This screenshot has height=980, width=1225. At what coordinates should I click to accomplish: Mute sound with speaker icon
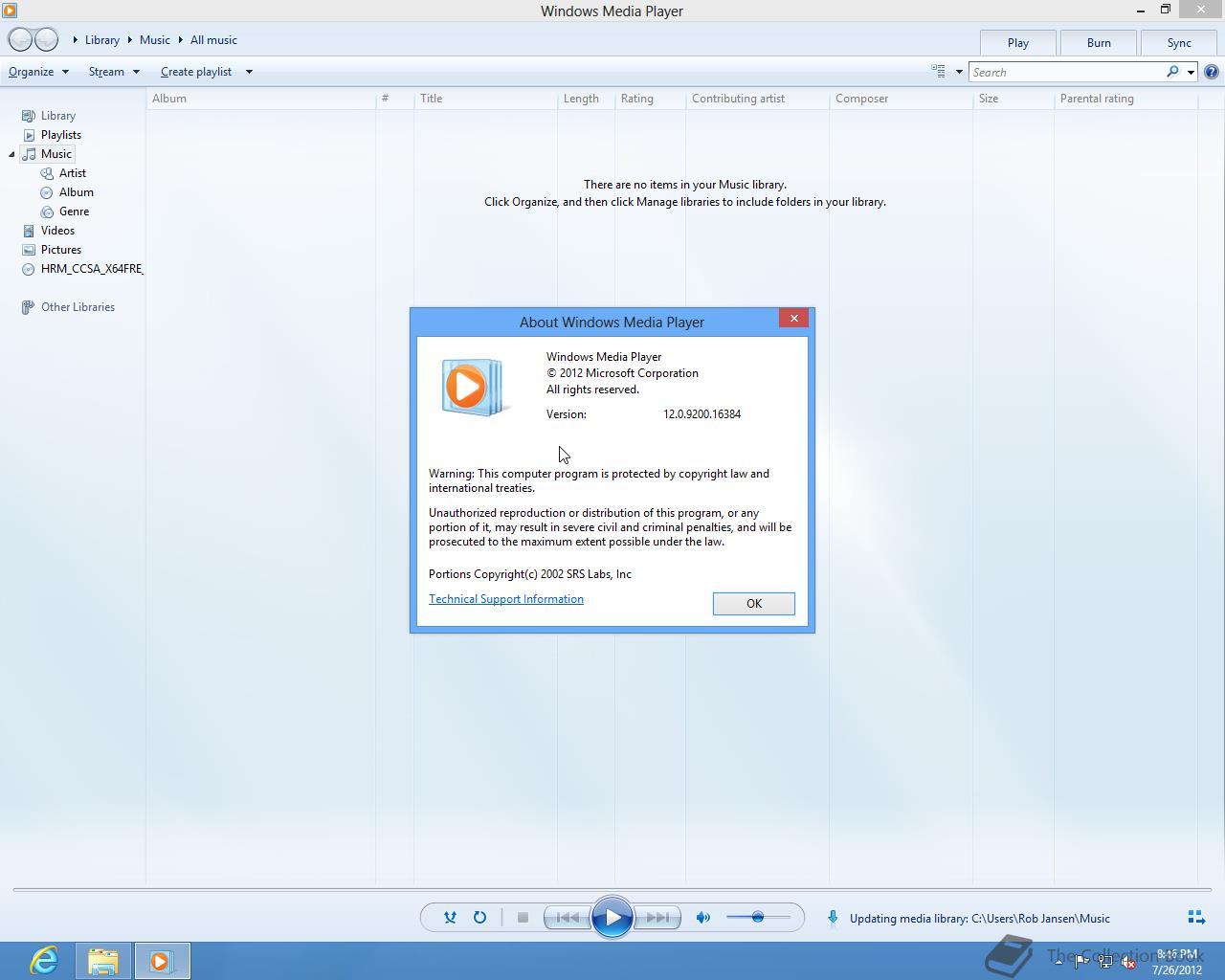click(703, 918)
